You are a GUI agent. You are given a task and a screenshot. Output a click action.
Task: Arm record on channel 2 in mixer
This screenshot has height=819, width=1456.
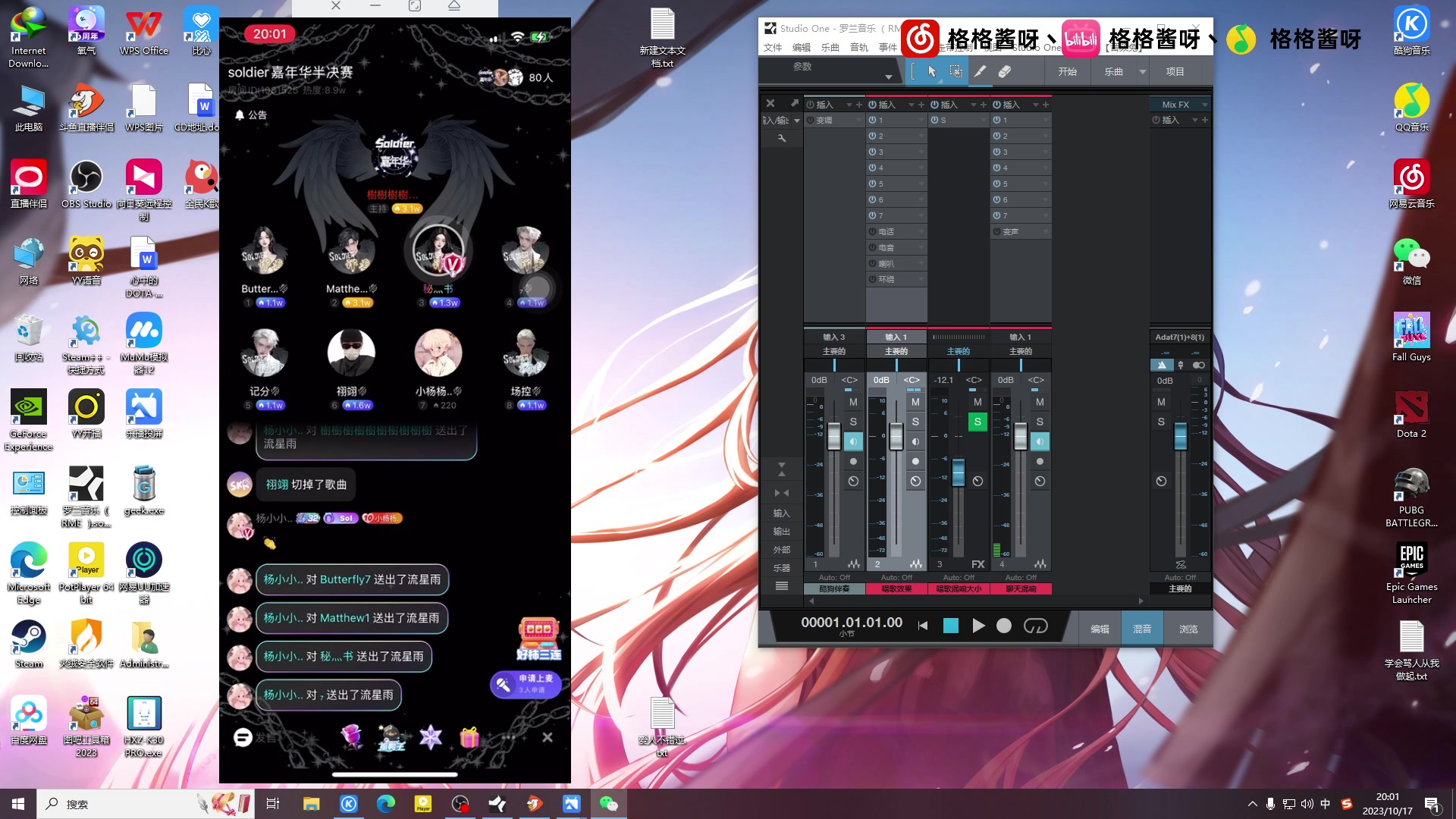point(915,461)
